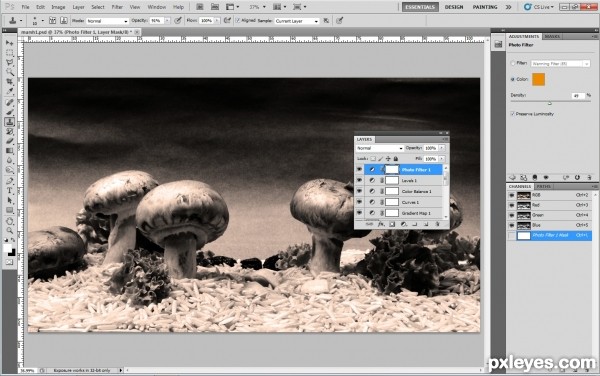Hide the Curves 1 layer
Viewport: 600px width, 376px height.
tap(359, 202)
